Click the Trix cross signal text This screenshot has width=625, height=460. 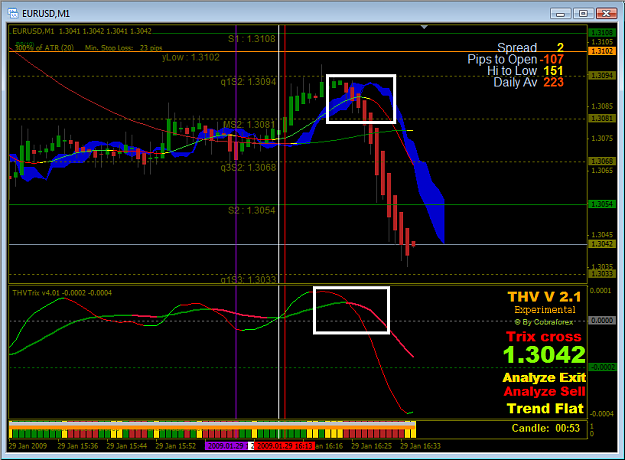(x=544, y=337)
